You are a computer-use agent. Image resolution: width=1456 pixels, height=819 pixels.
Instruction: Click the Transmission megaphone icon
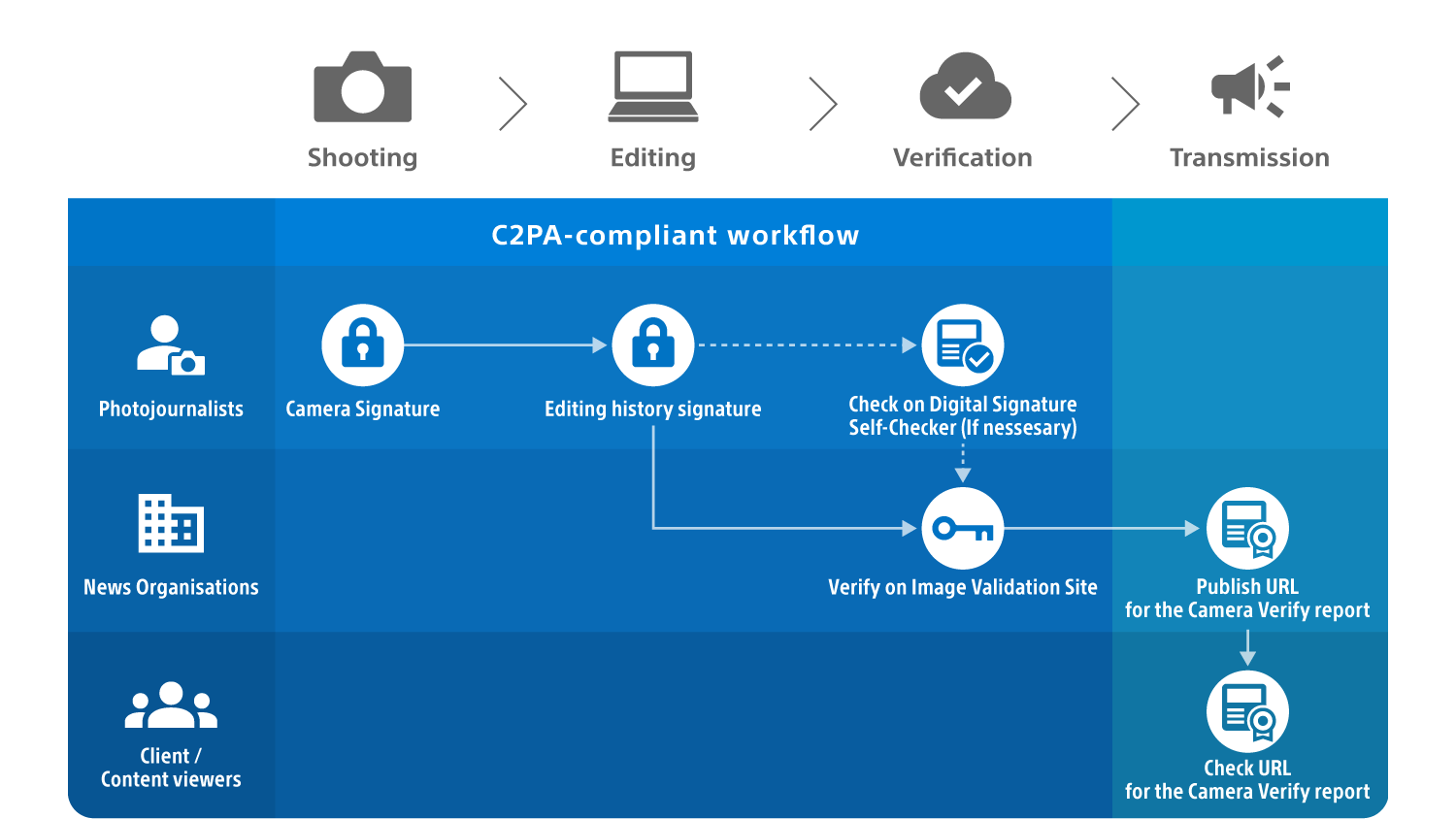(1250, 86)
